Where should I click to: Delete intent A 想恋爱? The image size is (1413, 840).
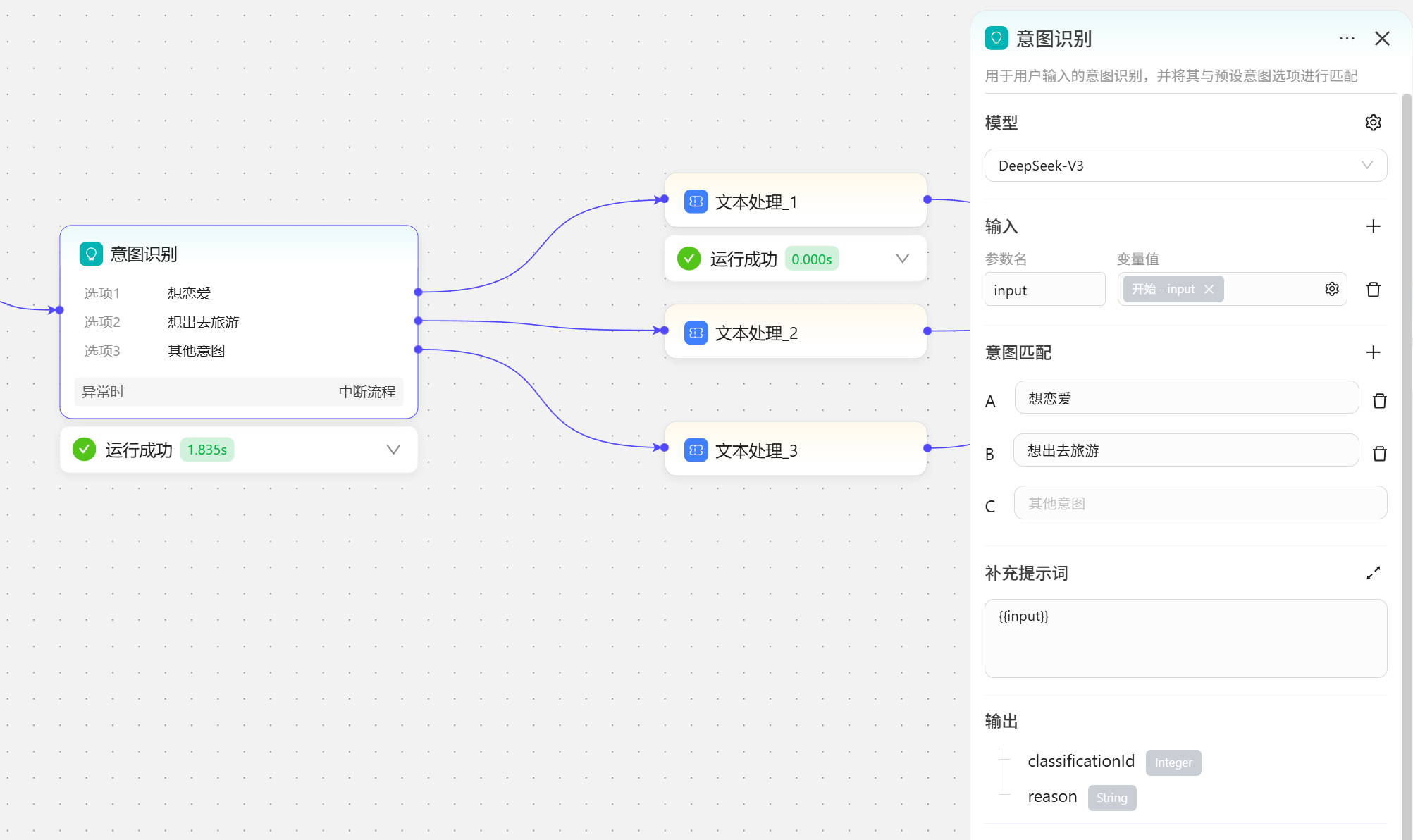coord(1379,401)
